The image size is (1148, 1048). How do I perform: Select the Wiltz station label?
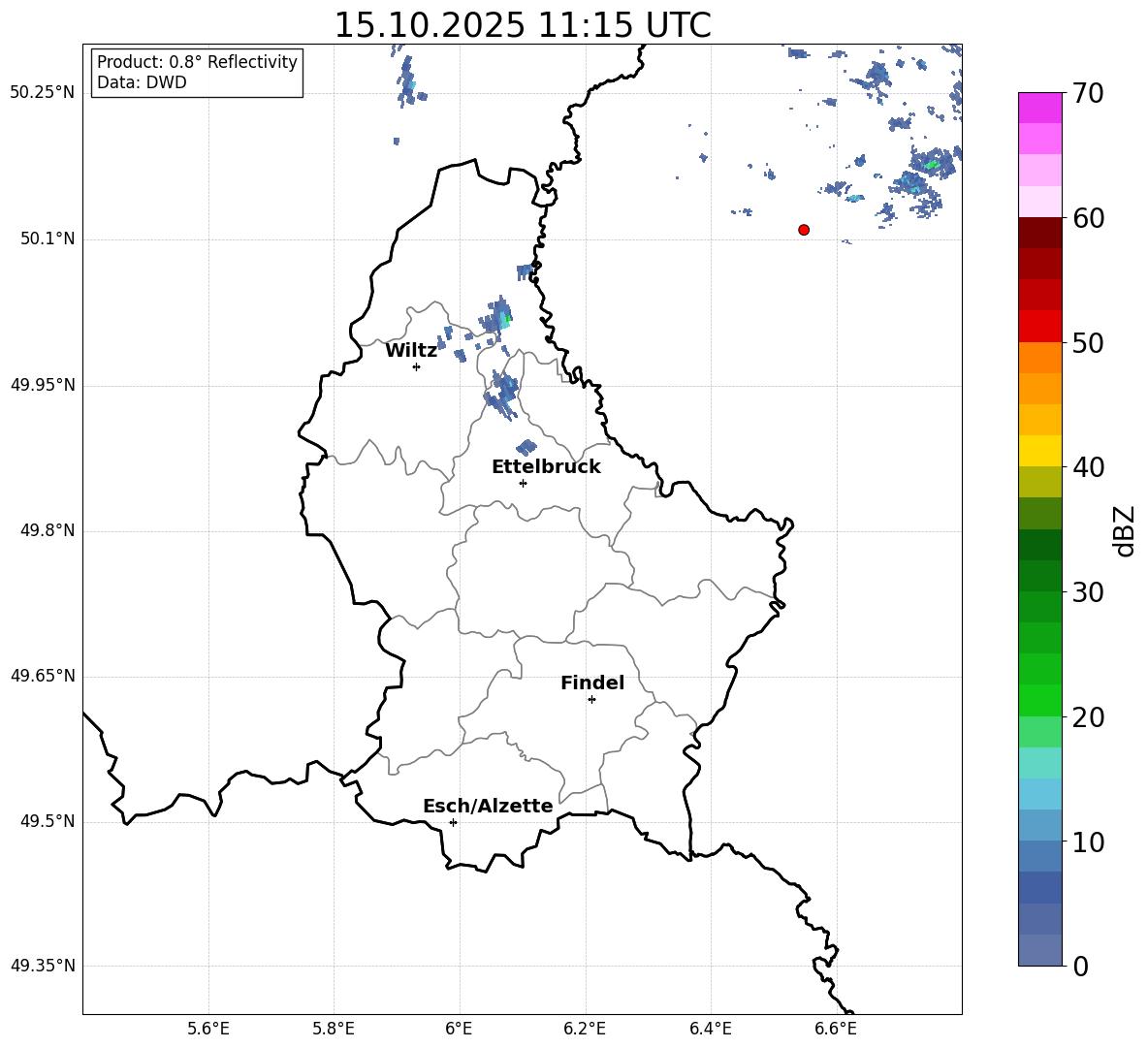click(411, 351)
